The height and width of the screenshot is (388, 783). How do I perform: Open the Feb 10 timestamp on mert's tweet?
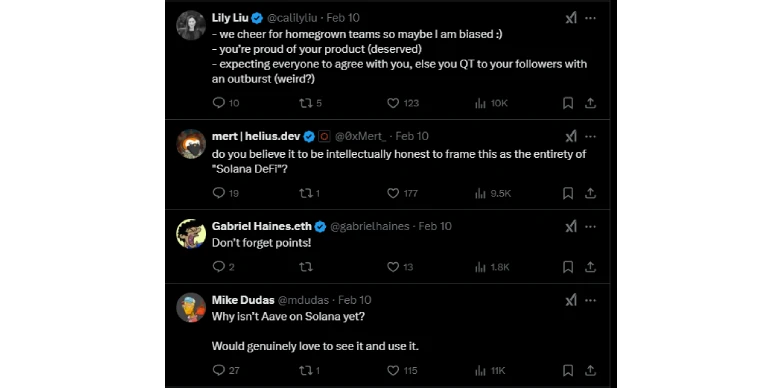point(412,136)
